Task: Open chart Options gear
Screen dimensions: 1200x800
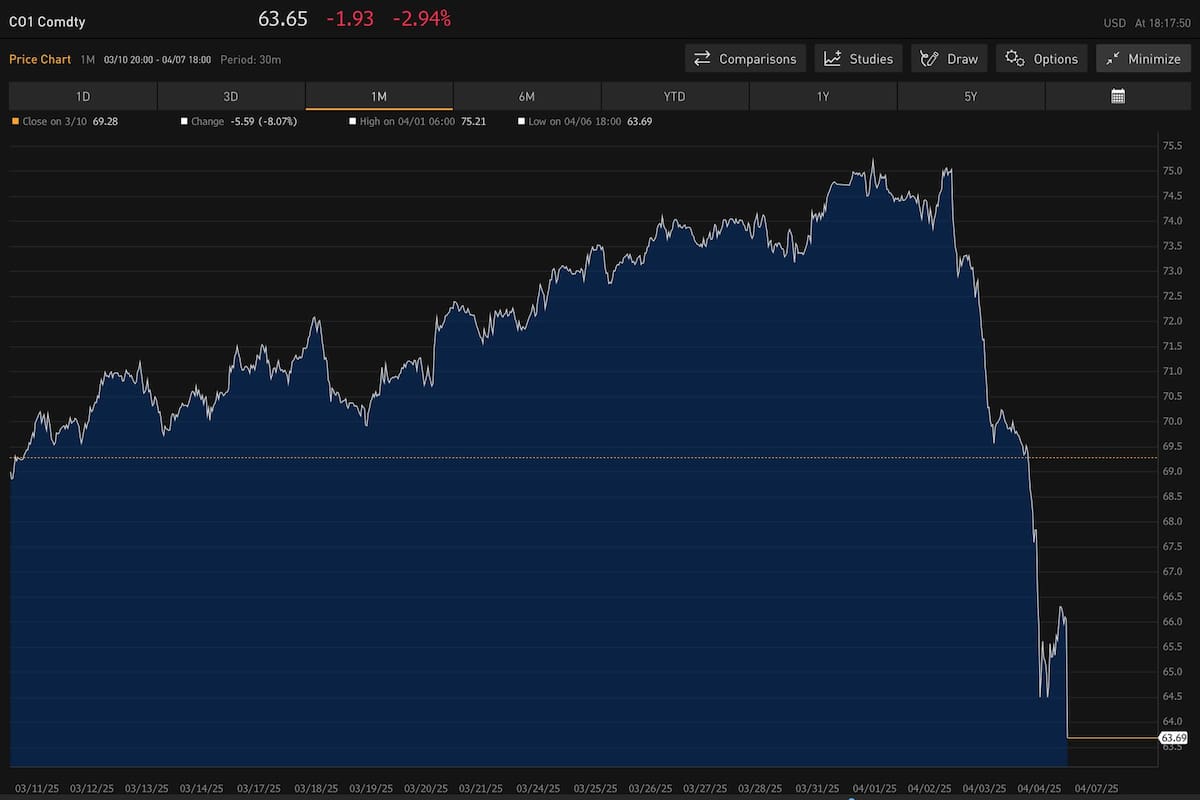Action: click(x=1042, y=59)
